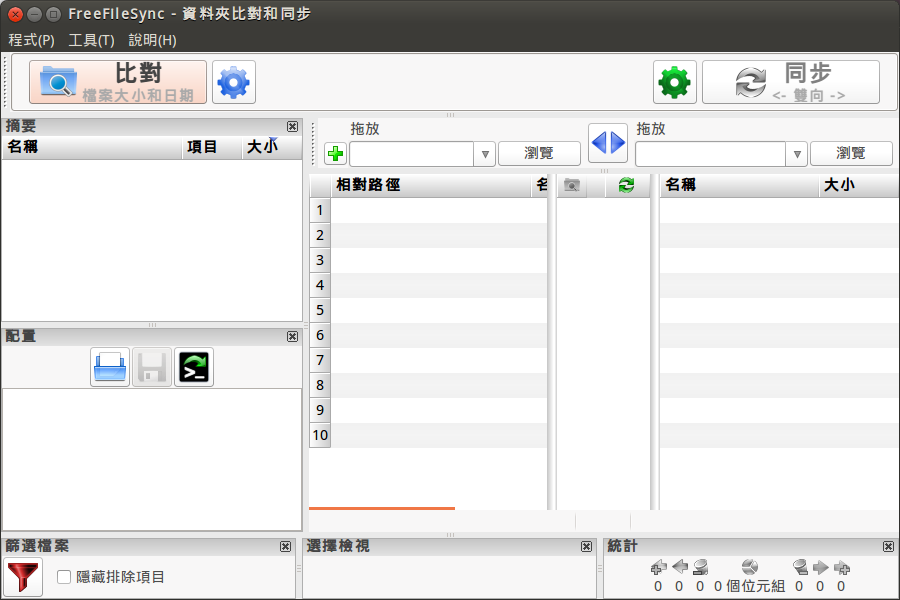Click the 同步 synchronize button

(x=790, y=82)
